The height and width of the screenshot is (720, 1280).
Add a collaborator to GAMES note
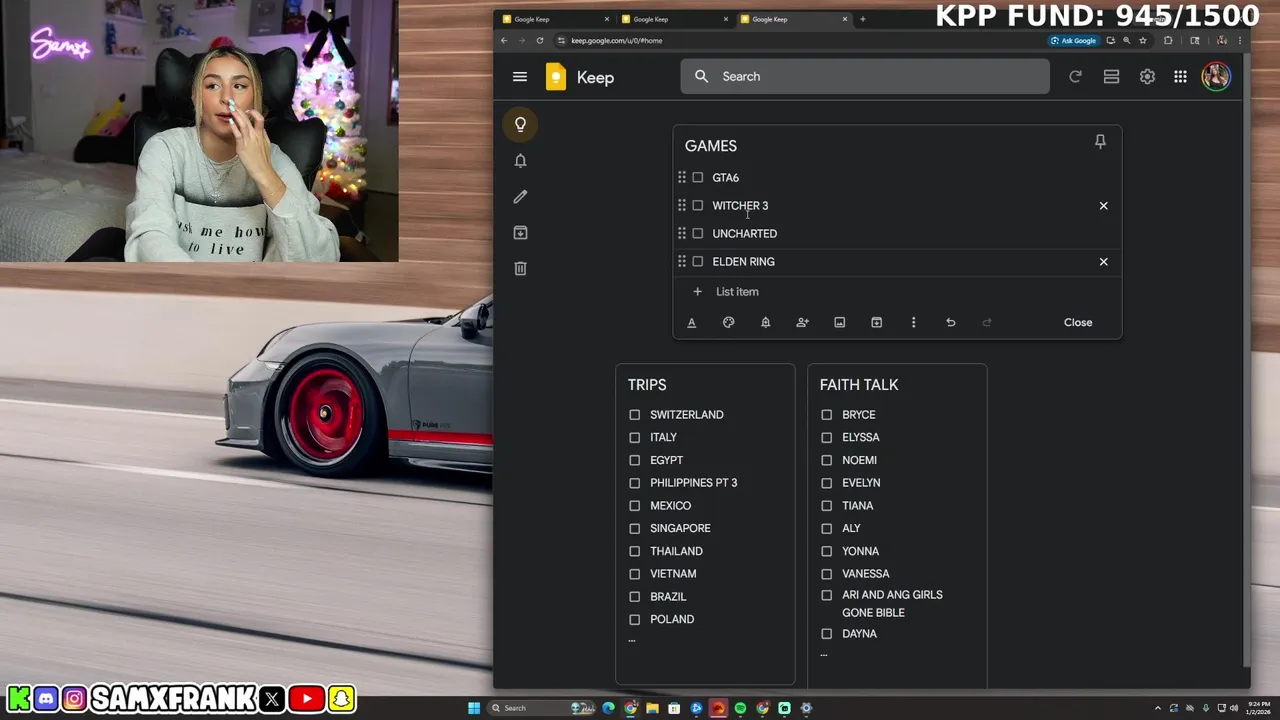point(802,322)
